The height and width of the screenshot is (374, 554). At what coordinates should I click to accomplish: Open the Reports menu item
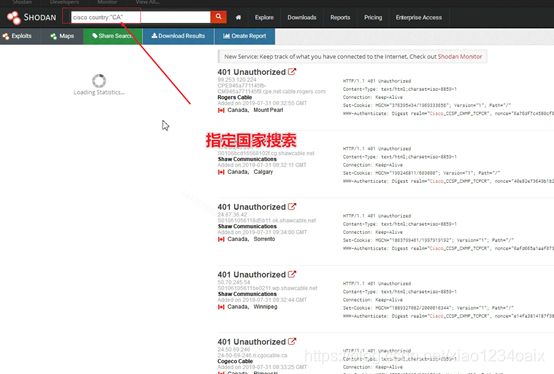[340, 17]
